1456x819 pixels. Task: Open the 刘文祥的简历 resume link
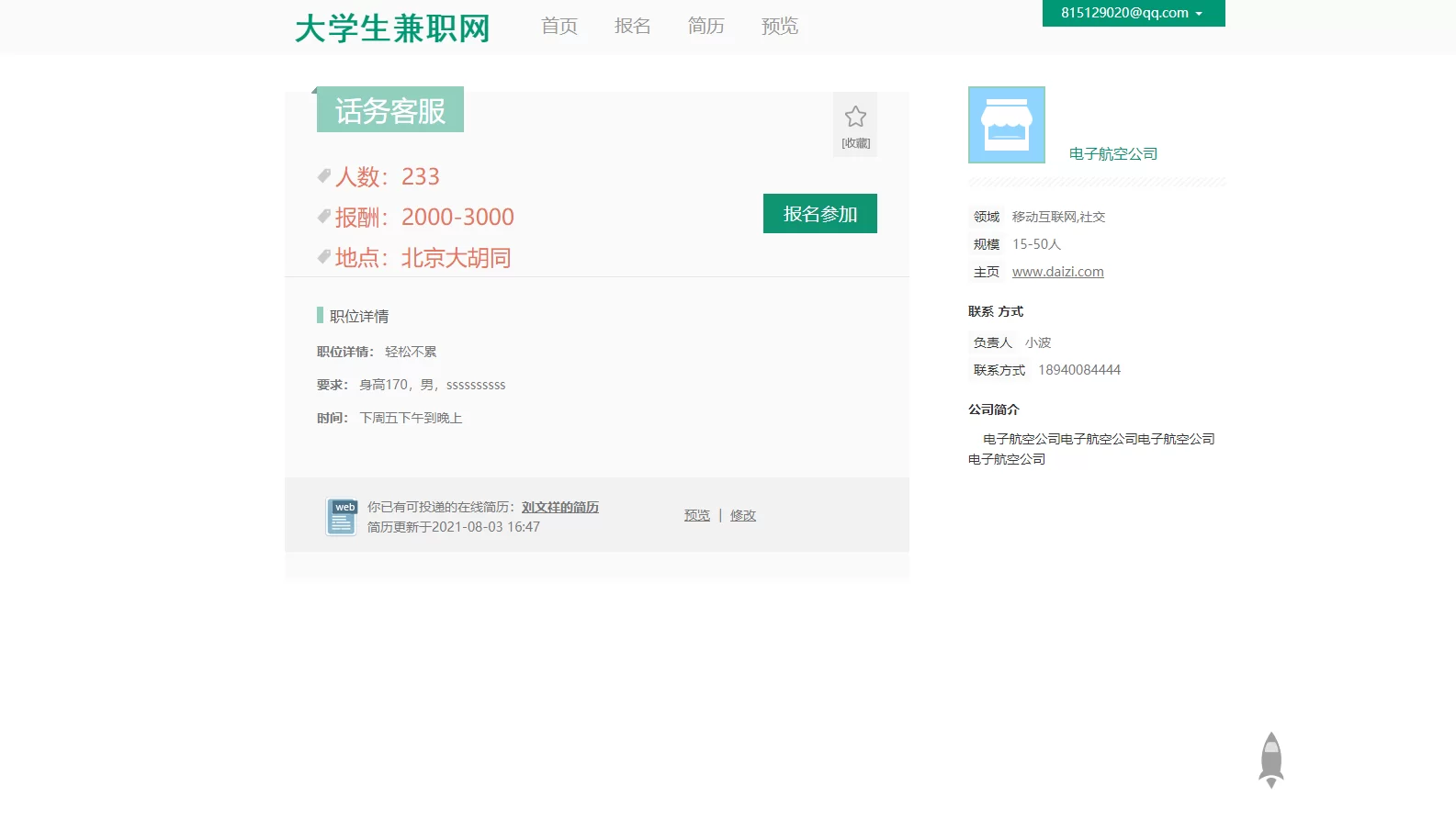tap(559, 507)
